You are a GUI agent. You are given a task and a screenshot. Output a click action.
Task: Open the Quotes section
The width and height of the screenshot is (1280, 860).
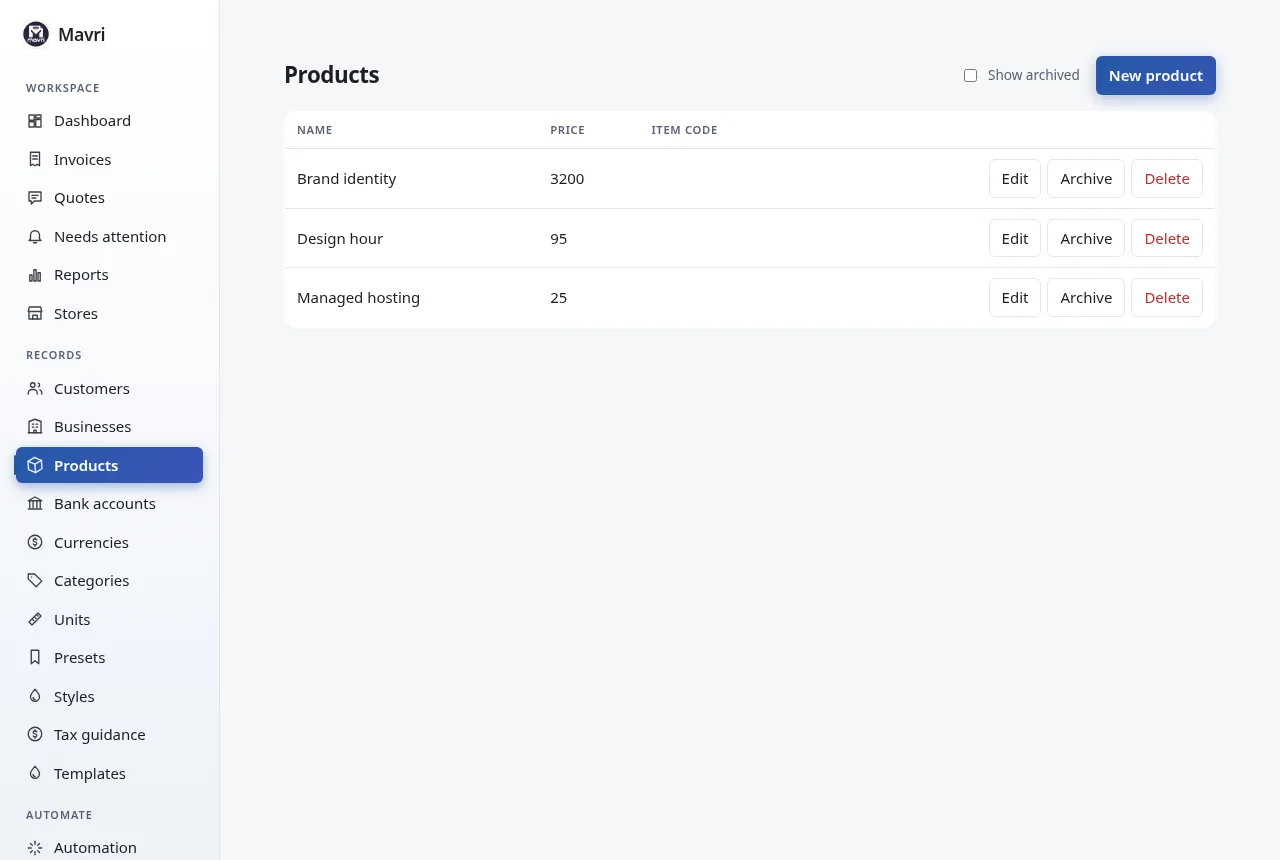[109, 198]
